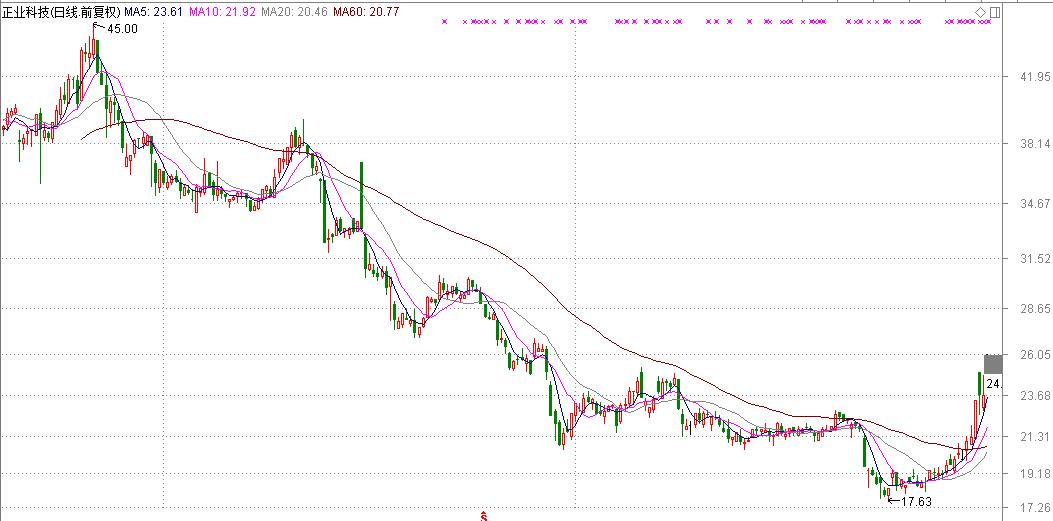
Task: Click the latest price tag starting with 24.
Action: coord(993,384)
